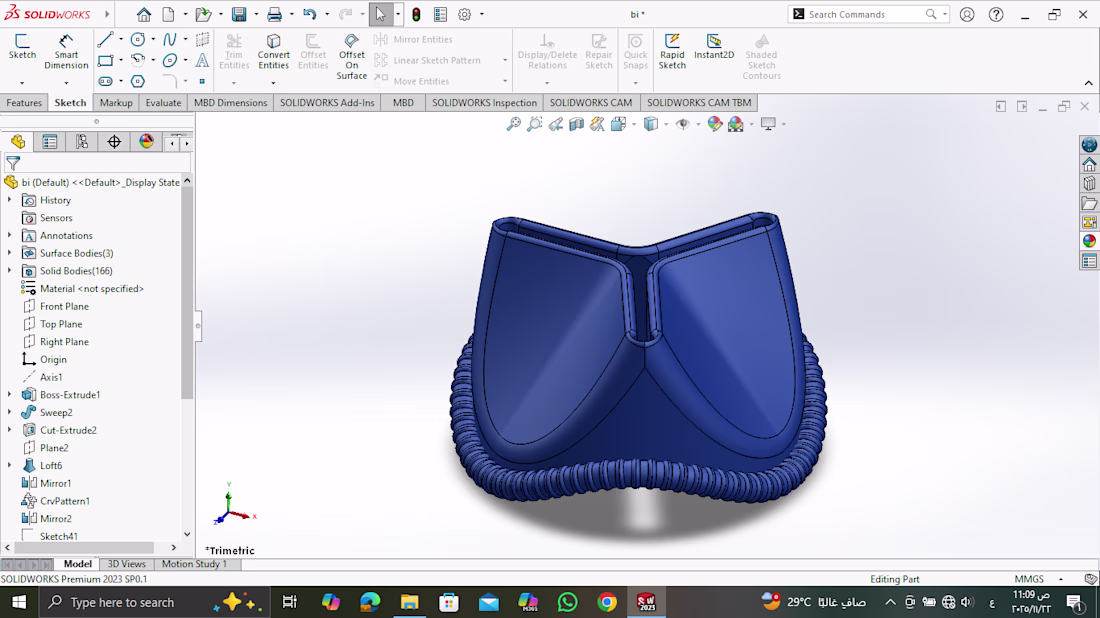Expand Surface Bodies(3) node
The height and width of the screenshot is (618, 1100).
[x=10, y=253]
